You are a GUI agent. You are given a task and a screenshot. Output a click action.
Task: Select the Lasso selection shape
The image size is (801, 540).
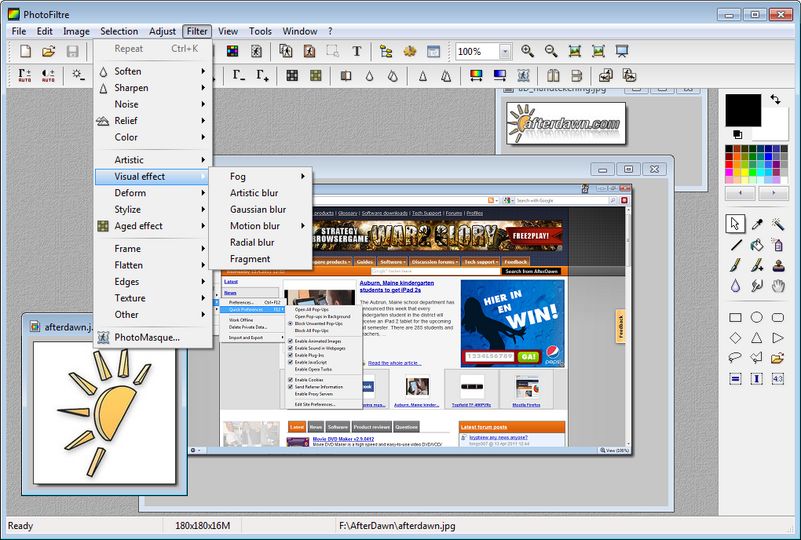click(x=736, y=358)
